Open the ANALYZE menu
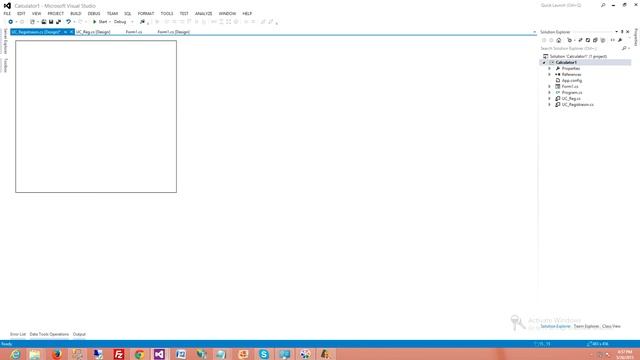The width and height of the screenshot is (640, 360). tap(203, 13)
